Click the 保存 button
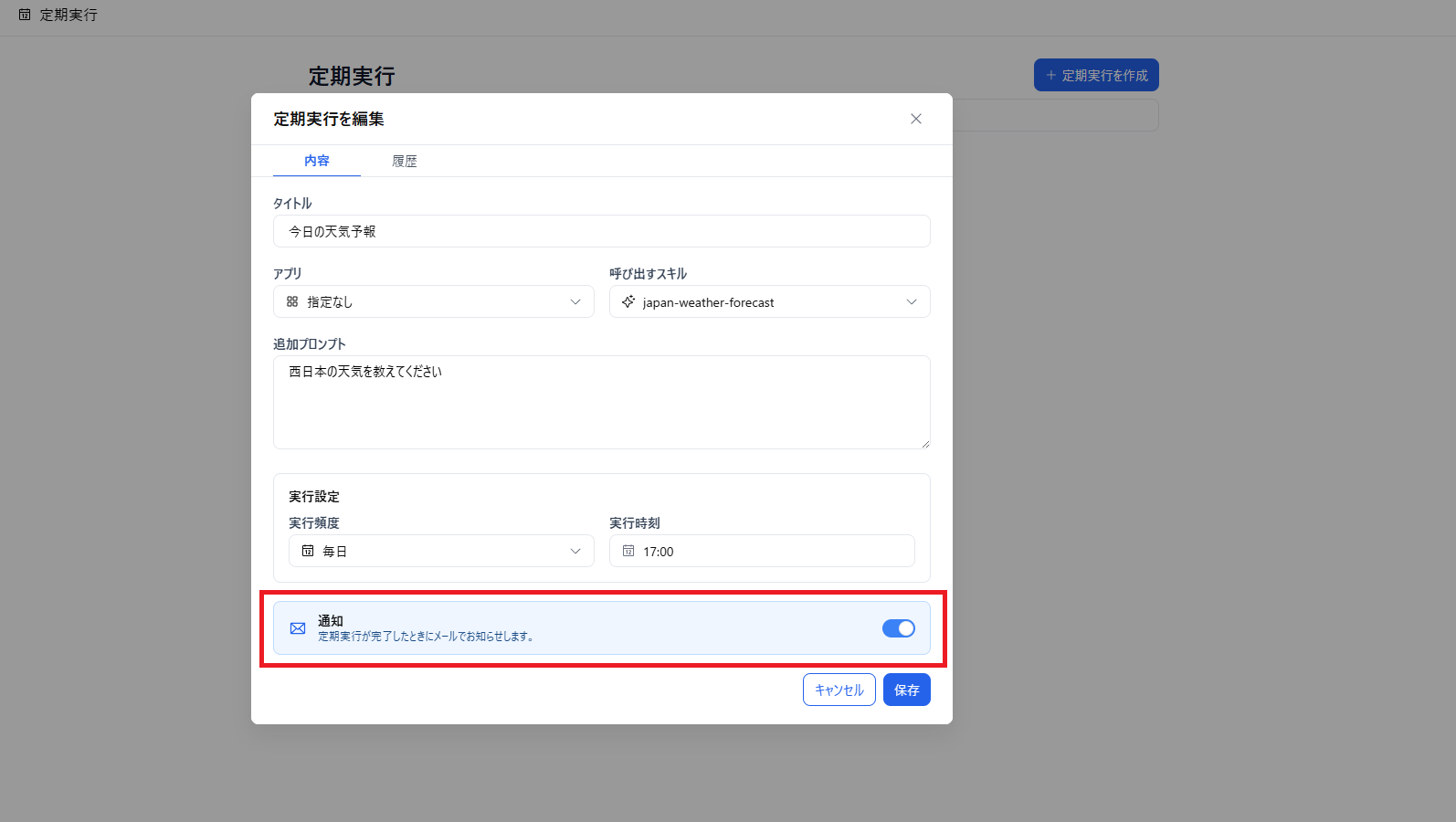The width and height of the screenshot is (1456, 822). 907,690
